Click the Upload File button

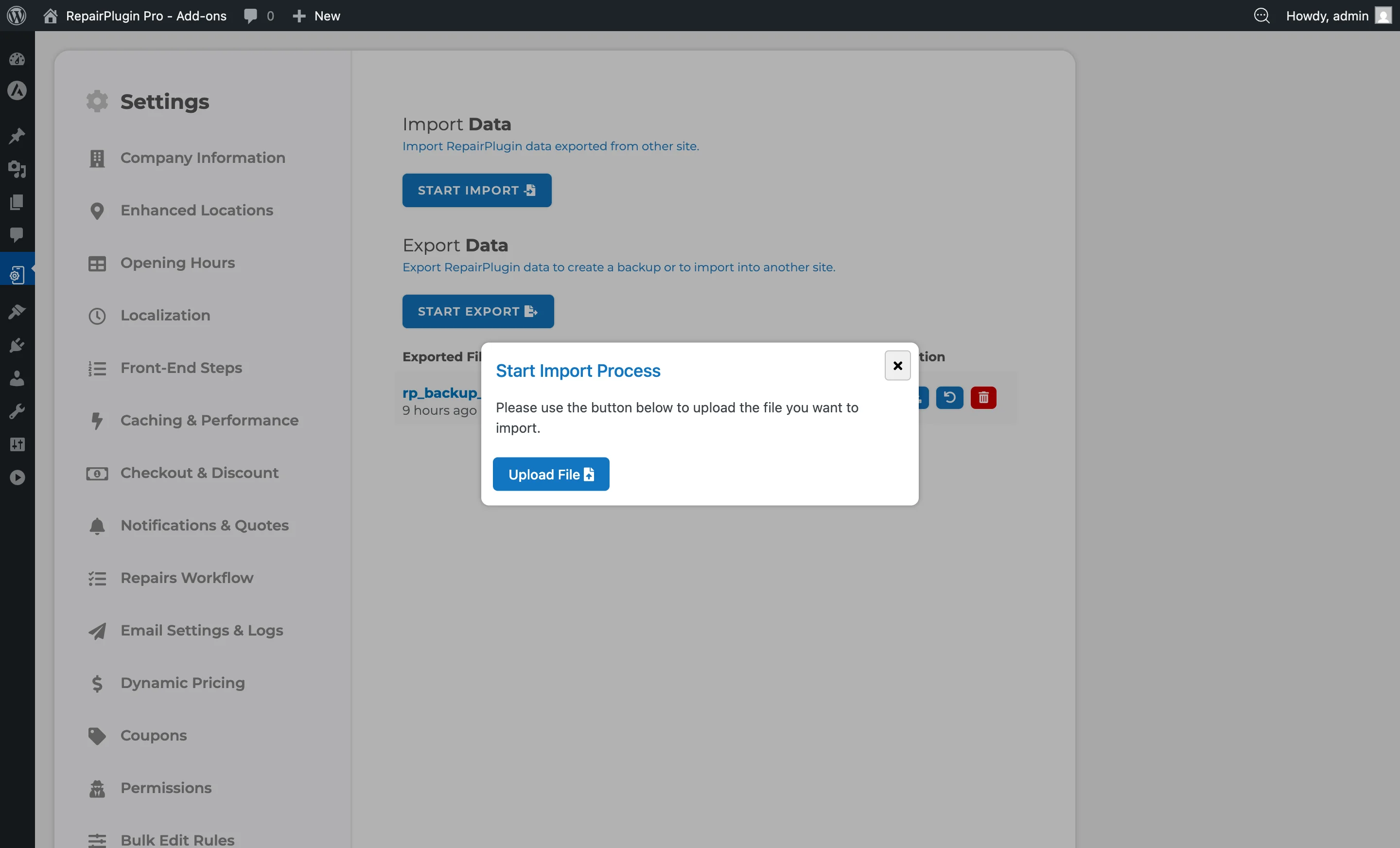(x=551, y=474)
